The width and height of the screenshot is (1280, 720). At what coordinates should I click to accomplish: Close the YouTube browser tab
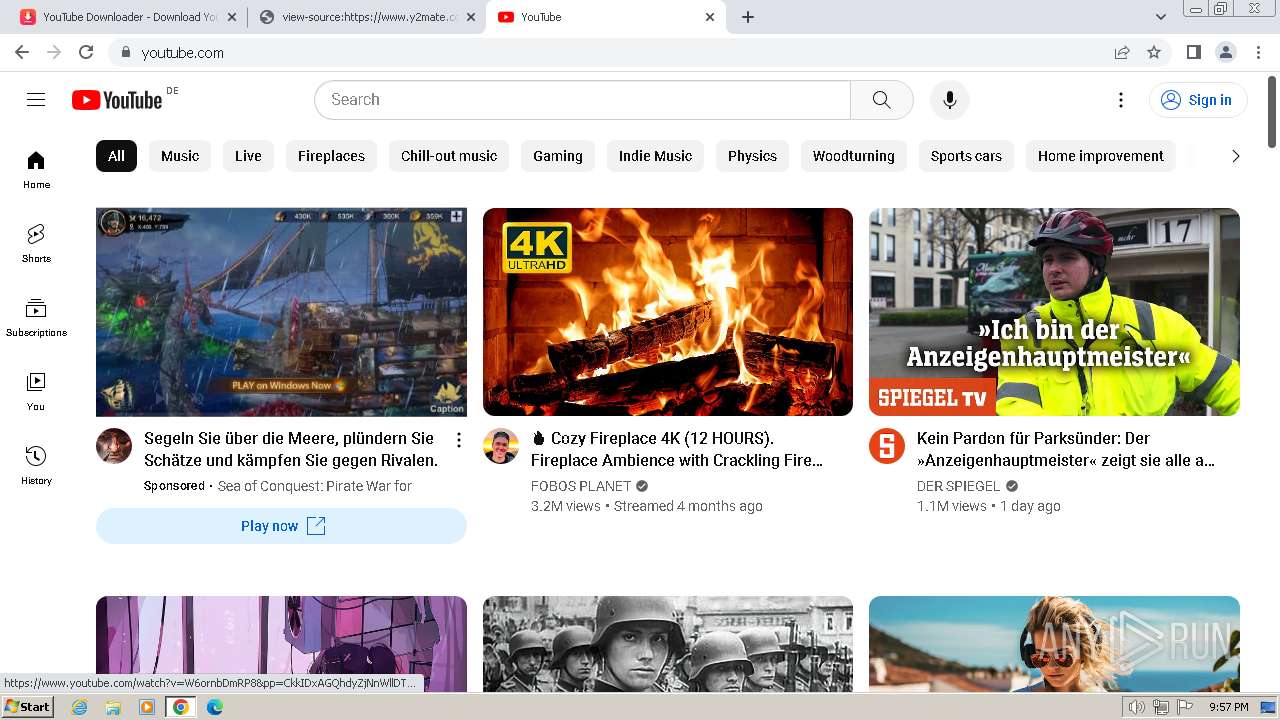[710, 17]
